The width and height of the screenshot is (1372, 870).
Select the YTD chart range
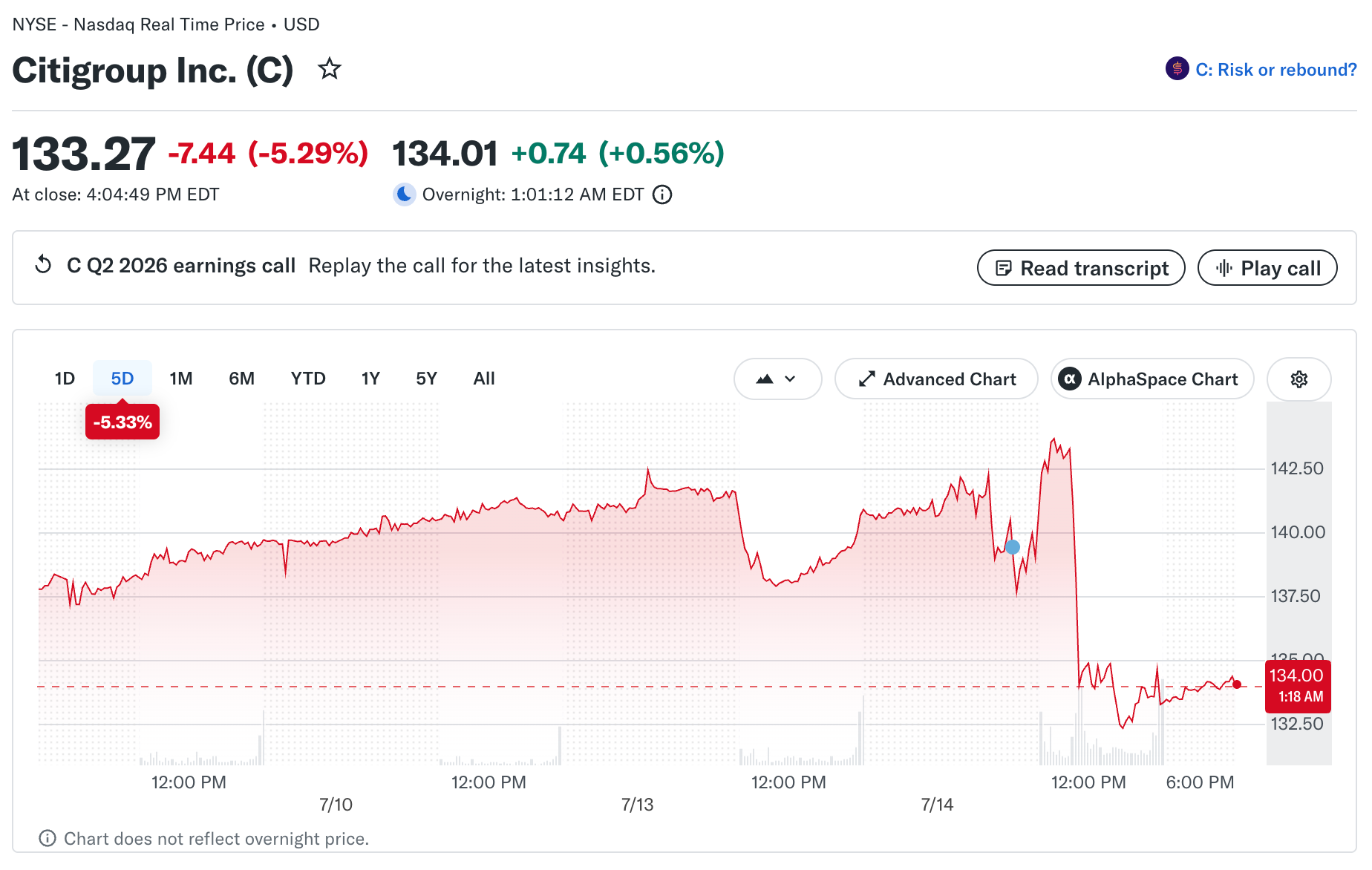[308, 379]
